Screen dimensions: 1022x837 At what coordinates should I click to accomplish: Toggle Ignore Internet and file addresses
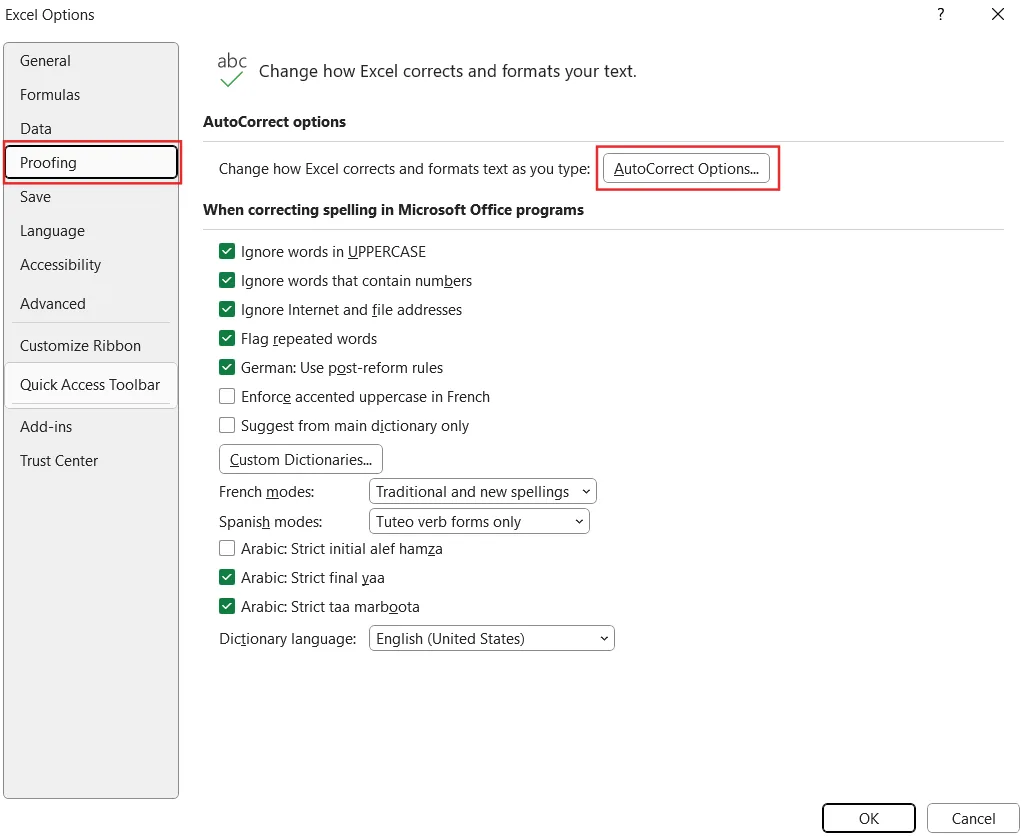click(x=227, y=310)
